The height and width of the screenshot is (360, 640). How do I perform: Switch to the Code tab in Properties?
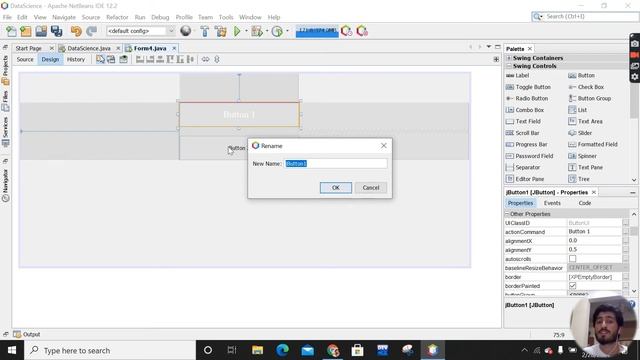[585, 203]
